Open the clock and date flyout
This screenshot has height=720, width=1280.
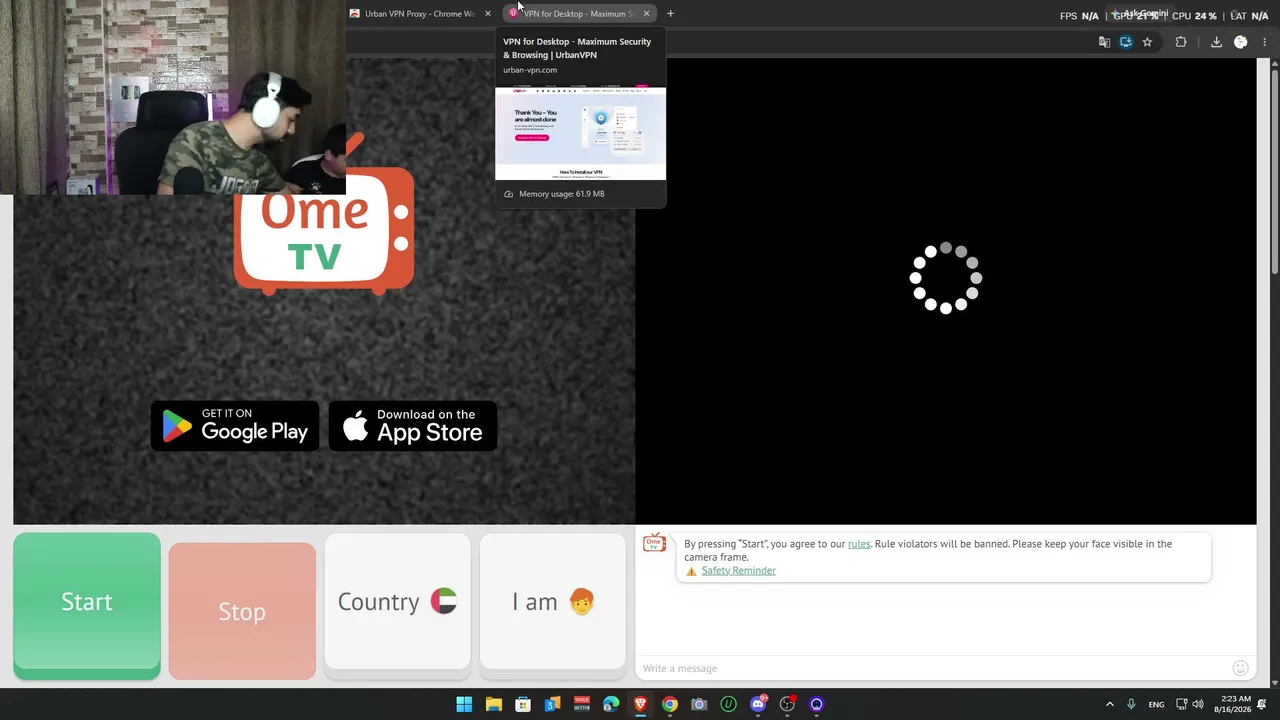[x=1233, y=704]
